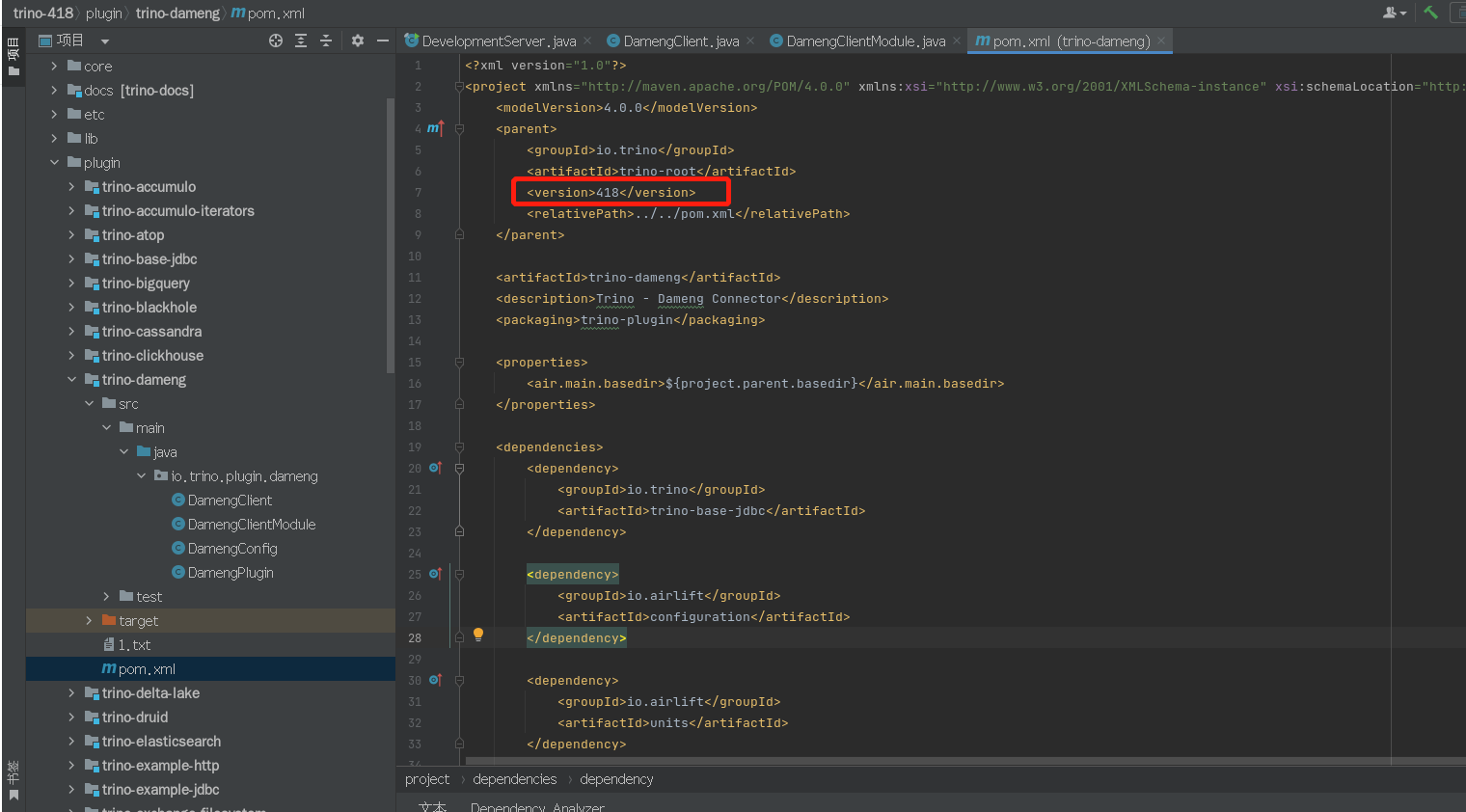1466x812 pixels.
Task: Click the class icon beside DamengClient
Action: point(178,500)
